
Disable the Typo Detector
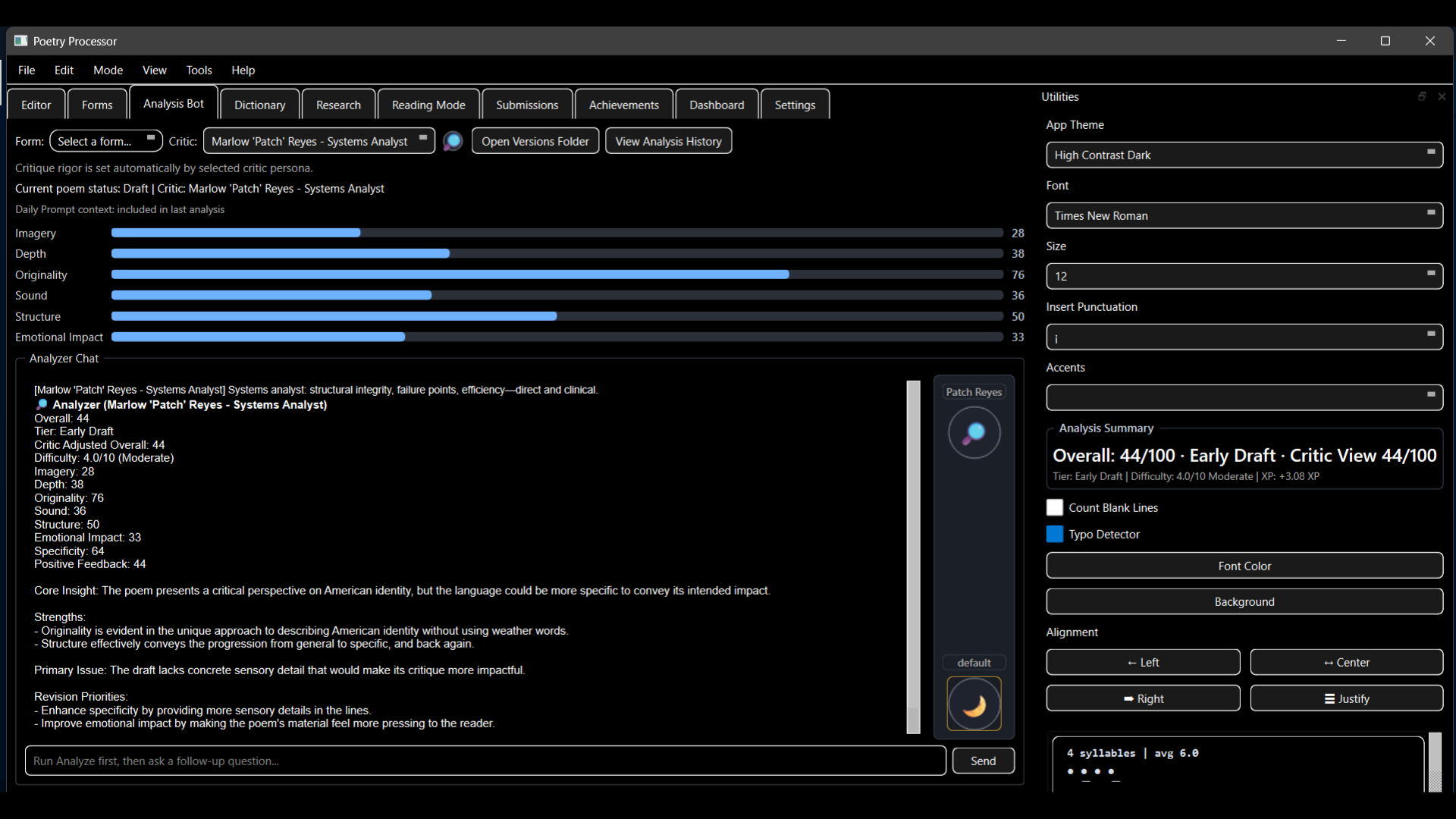click(1054, 534)
